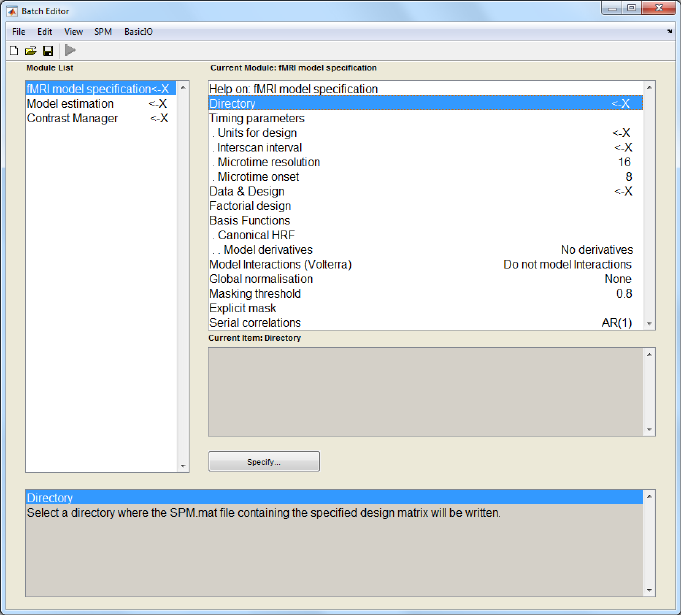The height and width of the screenshot is (615, 681).
Task: Select the Units for design row
Action: point(426,133)
